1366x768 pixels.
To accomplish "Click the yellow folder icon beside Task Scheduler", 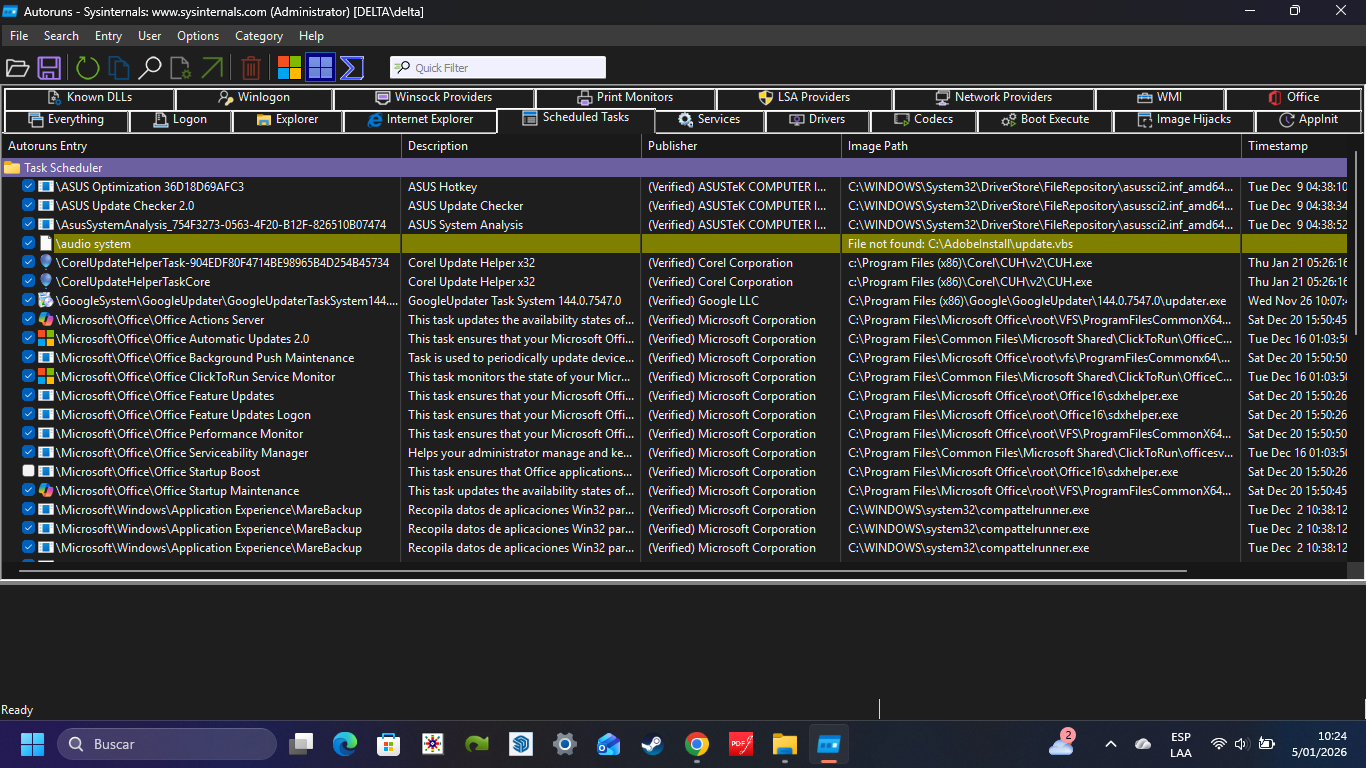I will 12,168.
